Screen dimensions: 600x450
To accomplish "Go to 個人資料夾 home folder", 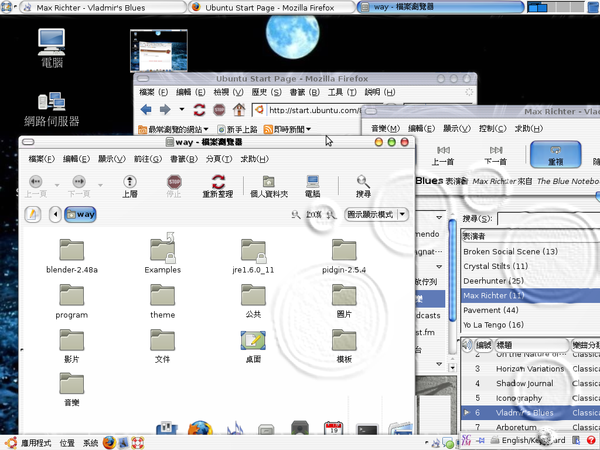I will (269, 186).
